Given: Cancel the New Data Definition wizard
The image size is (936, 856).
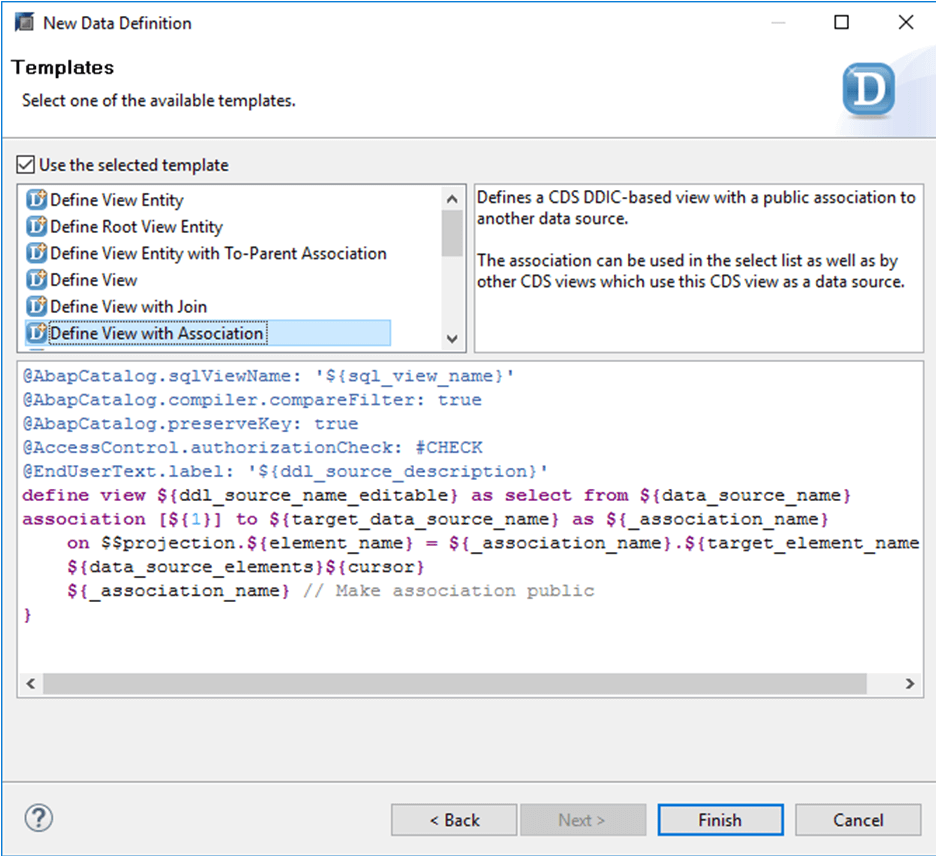Looking at the screenshot, I should (x=858, y=820).
